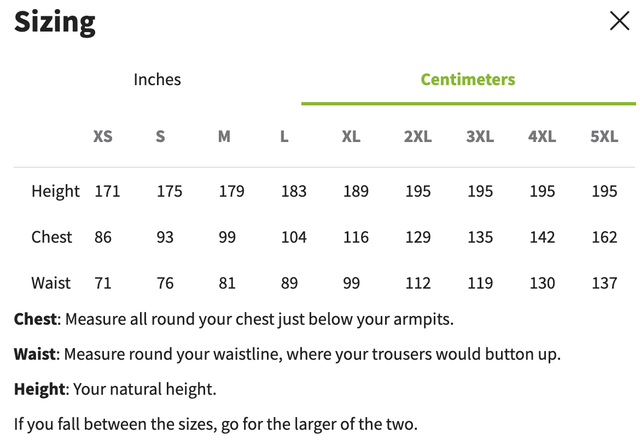Click the XL size column header
The height and width of the screenshot is (446, 640).
[351, 136]
